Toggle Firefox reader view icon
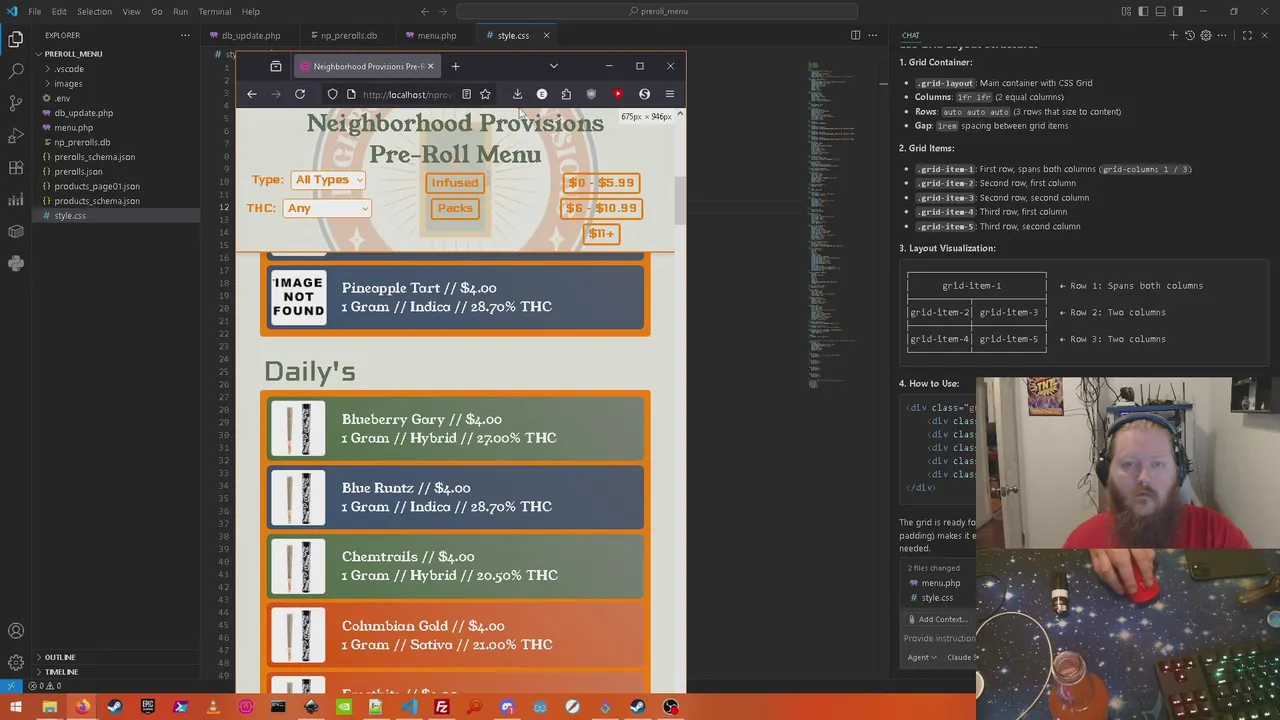 pyautogui.click(x=466, y=94)
